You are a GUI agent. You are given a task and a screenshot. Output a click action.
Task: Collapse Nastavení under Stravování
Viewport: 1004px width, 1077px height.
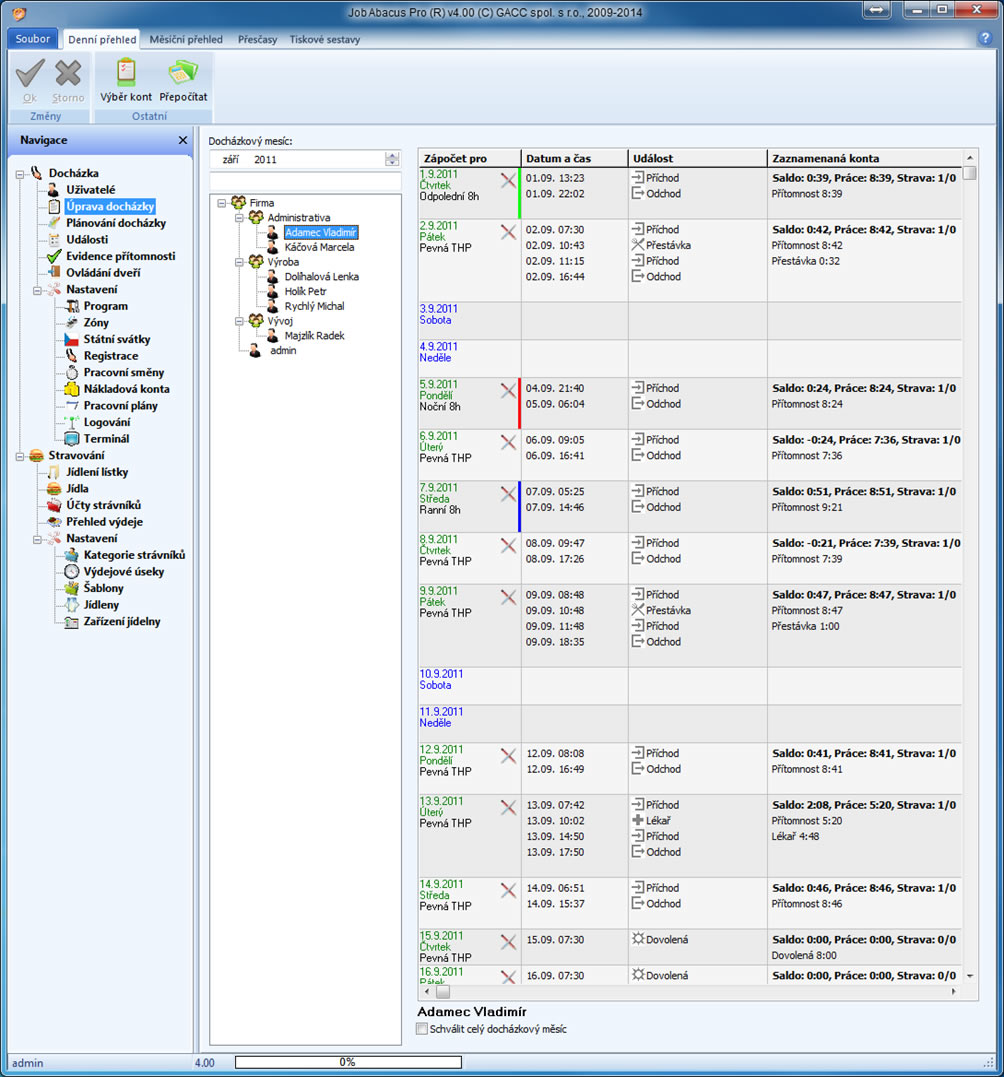coord(37,539)
